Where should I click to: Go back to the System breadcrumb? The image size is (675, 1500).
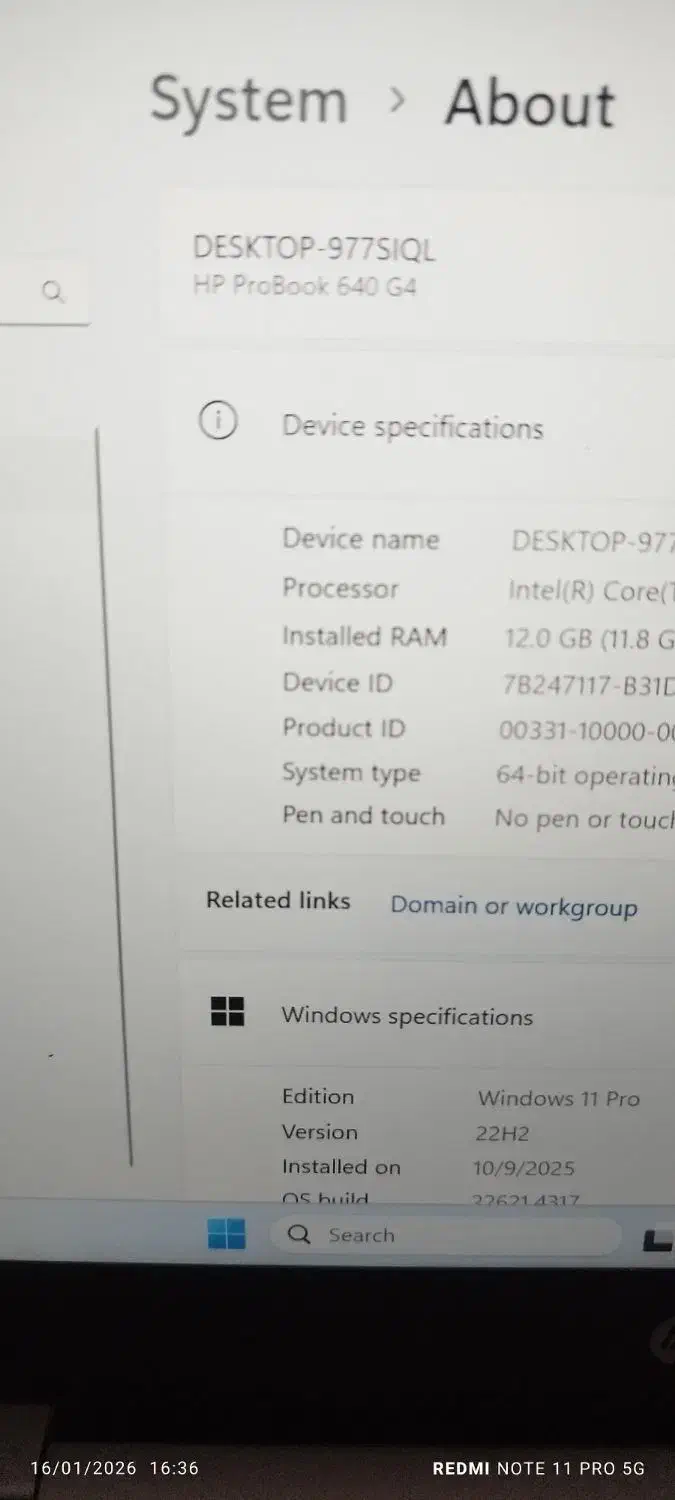click(249, 100)
